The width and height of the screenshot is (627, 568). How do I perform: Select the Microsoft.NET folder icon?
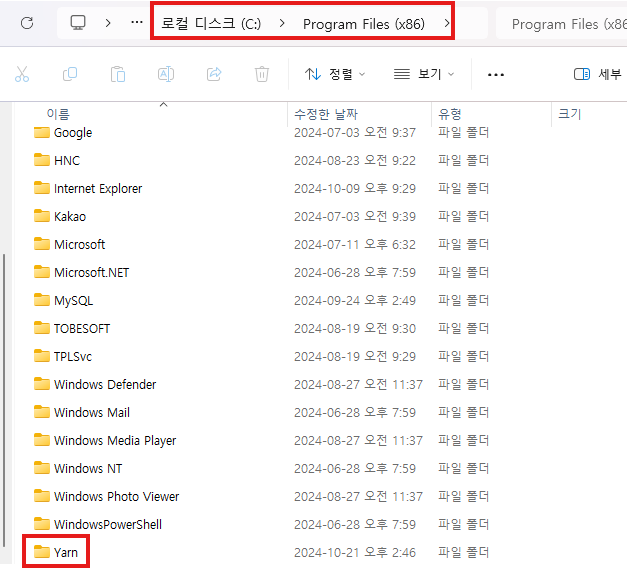42,272
